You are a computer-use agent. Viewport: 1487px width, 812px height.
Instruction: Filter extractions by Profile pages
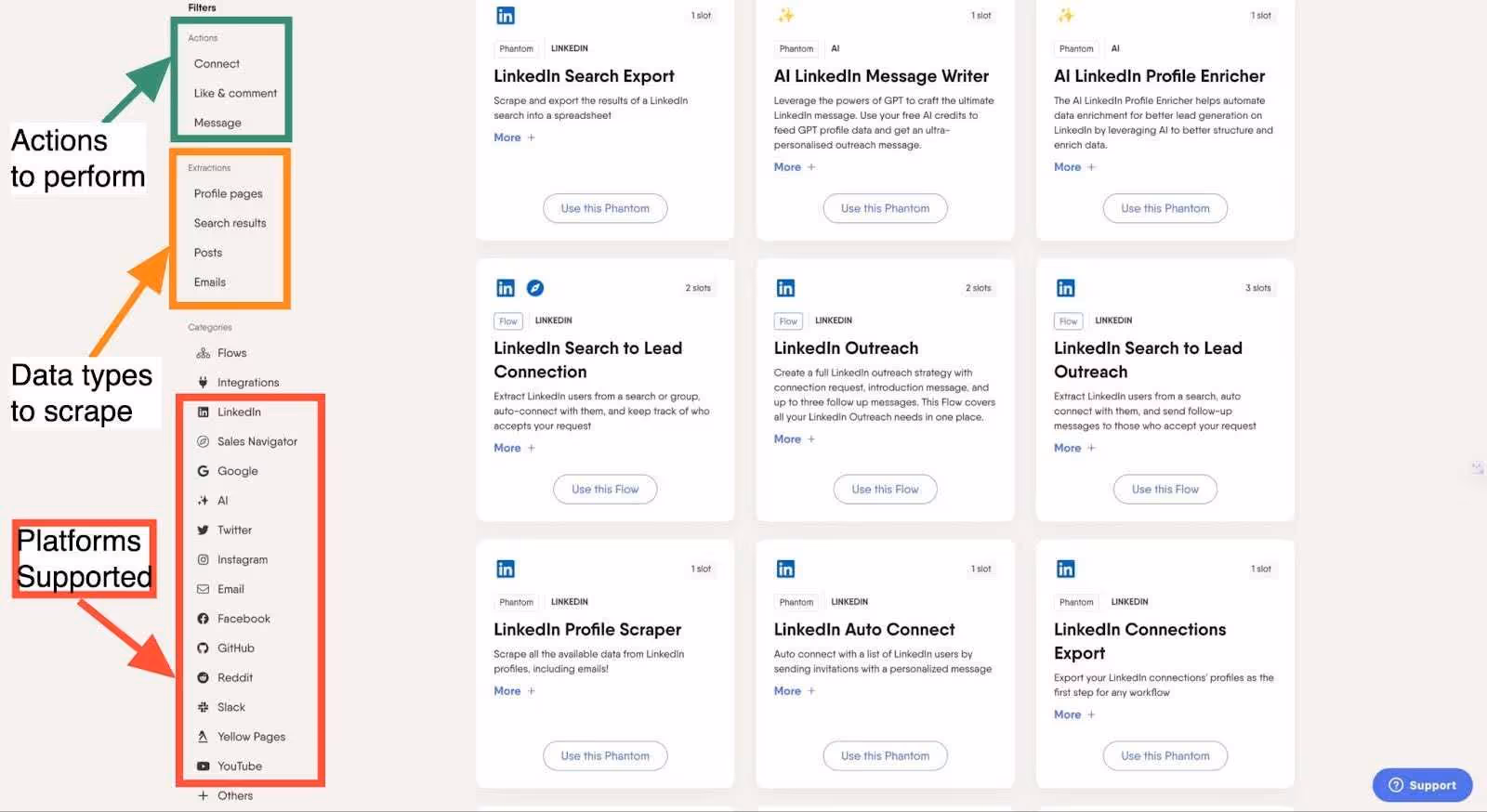[228, 194]
